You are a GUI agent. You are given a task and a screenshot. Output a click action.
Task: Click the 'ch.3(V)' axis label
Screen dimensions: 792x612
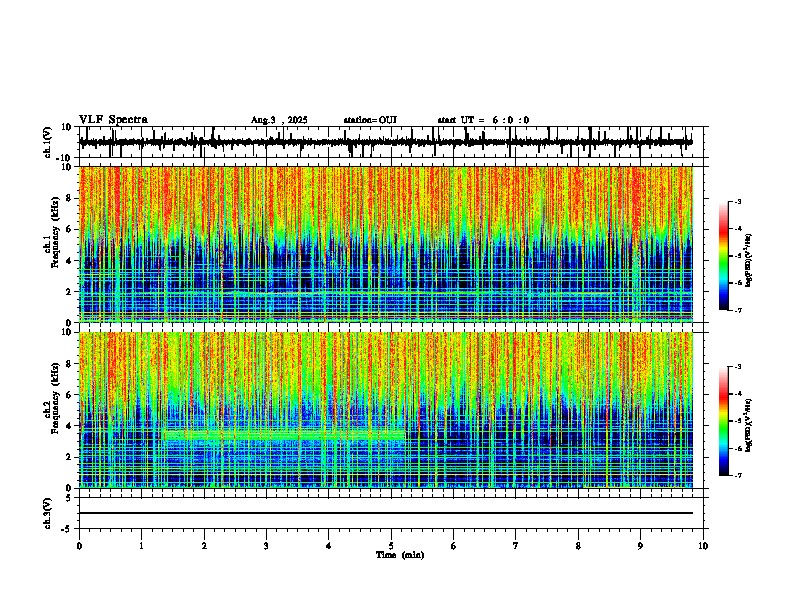[48, 514]
